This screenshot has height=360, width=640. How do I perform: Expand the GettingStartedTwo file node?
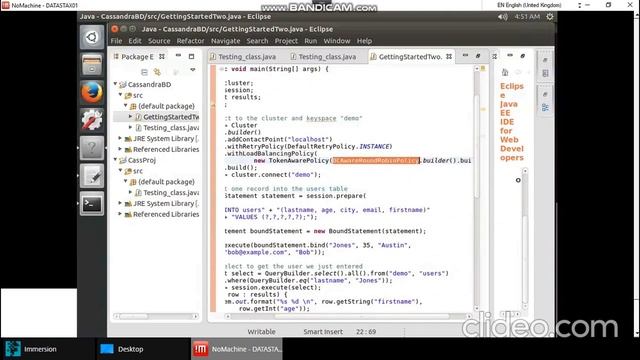[x=131, y=117]
